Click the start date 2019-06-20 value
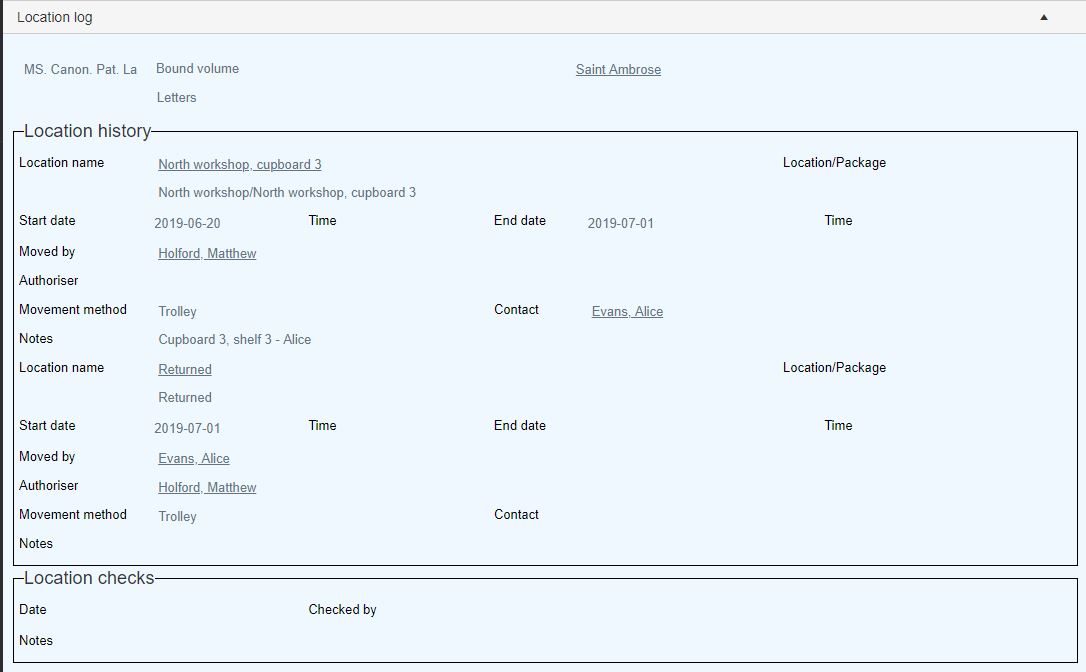This screenshot has width=1086, height=672. (x=187, y=224)
